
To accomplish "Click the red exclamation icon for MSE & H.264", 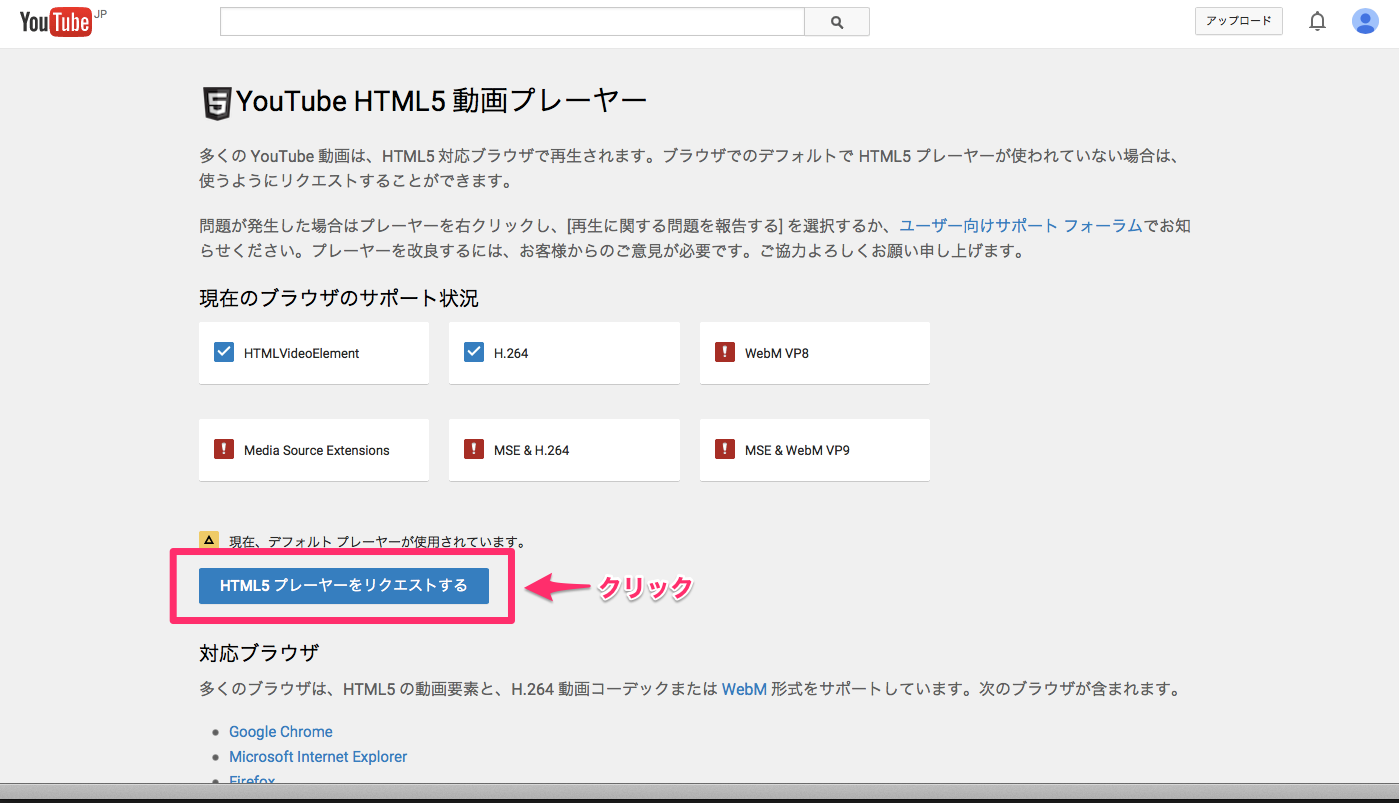I will coord(474,449).
